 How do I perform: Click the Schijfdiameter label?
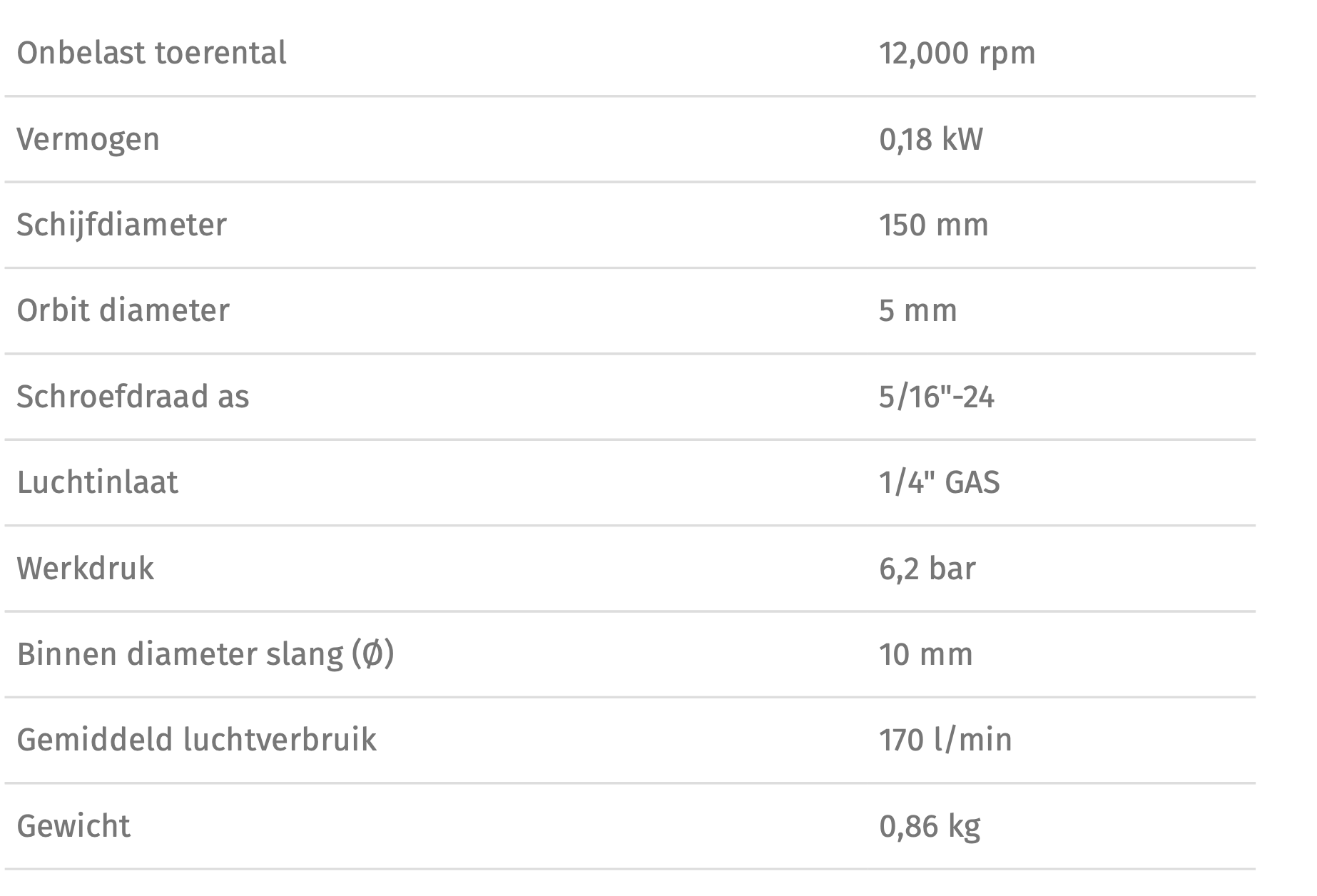pos(121,225)
